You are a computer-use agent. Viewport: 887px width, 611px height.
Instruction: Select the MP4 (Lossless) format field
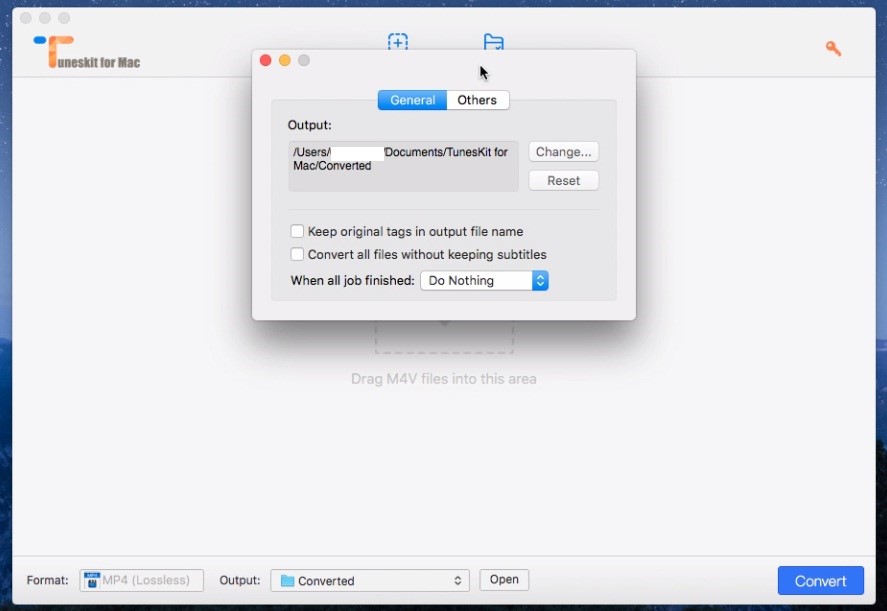(x=141, y=580)
